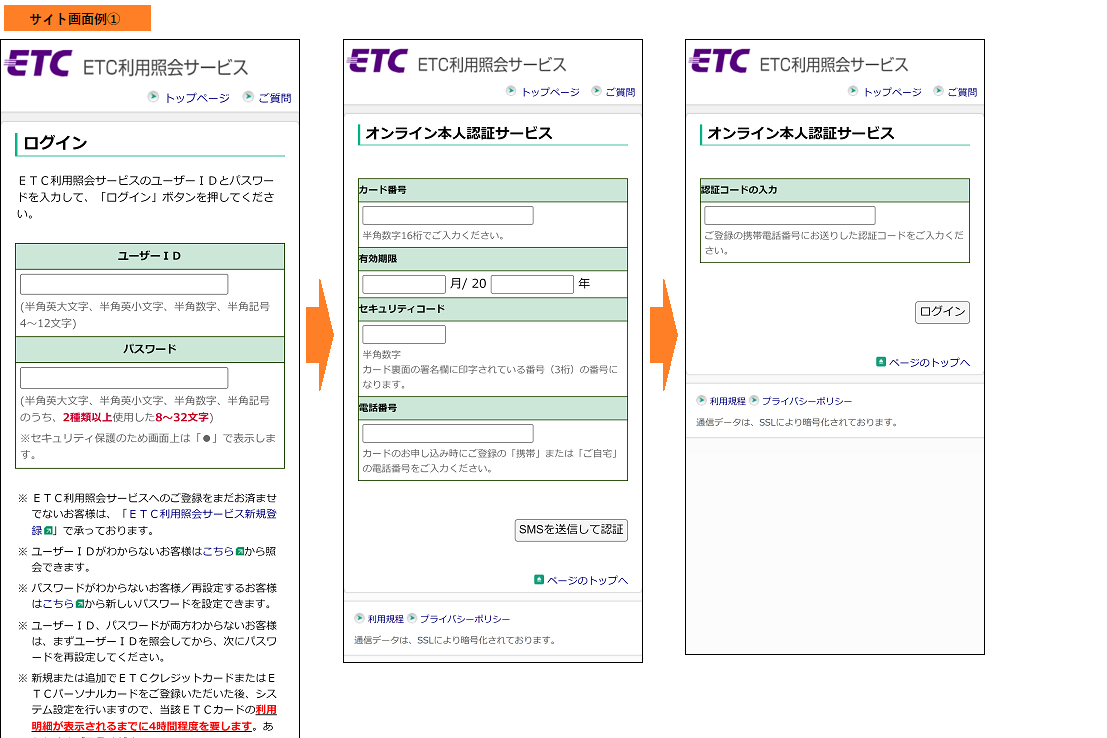Image resolution: width=1107 pixels, height=738 pixels.
Task: Click arrow icon beside auth code screen ご質問
Action: [938, 90]
